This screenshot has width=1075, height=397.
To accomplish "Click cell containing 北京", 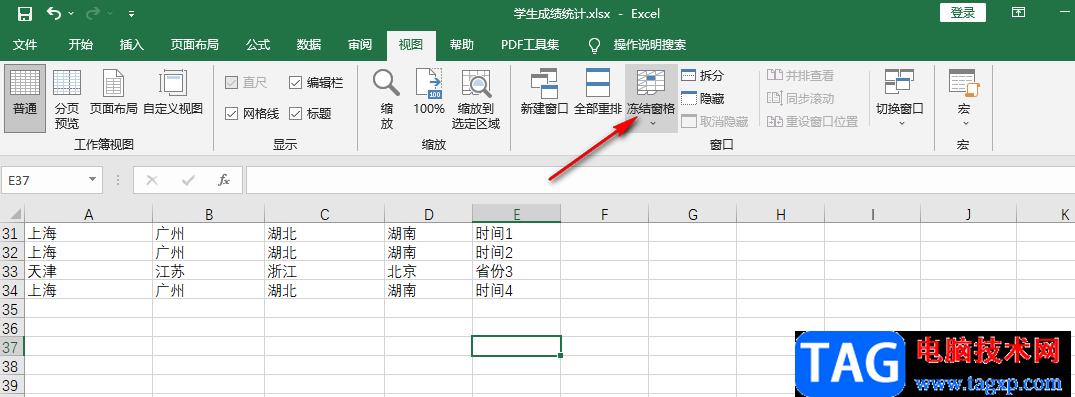I will tap(428, 271).
